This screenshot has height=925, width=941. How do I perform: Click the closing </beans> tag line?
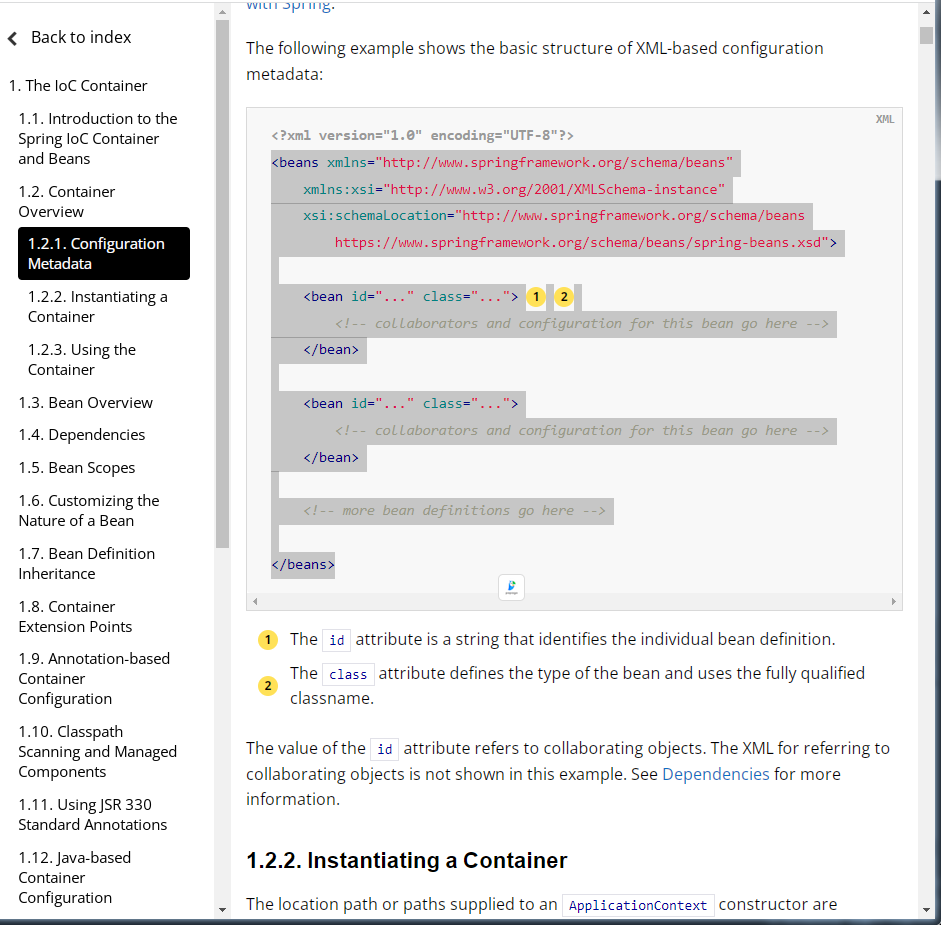[303, 565]
